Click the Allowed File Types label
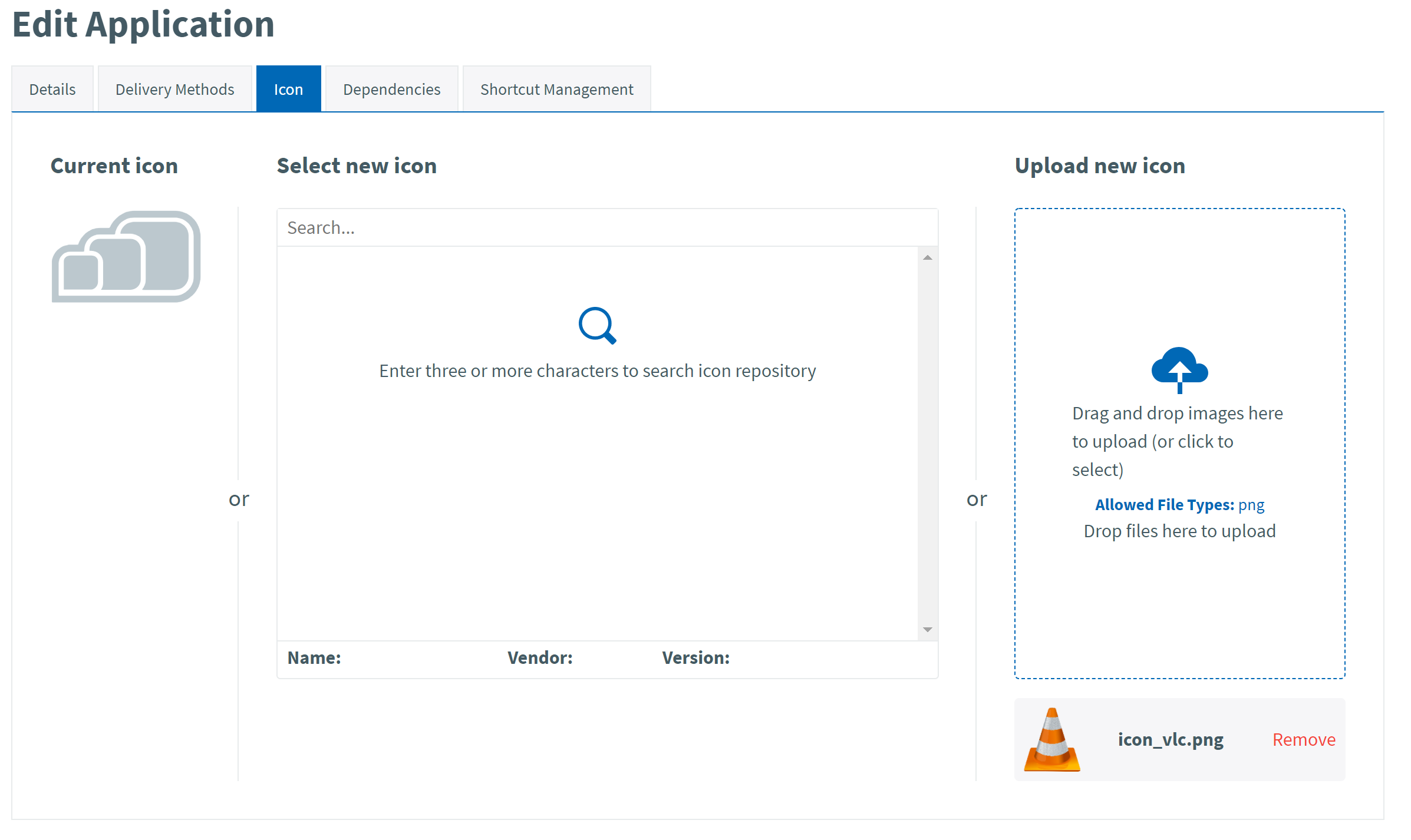The width and height of the screenshot is (1411, 840). (x=1164, y=505)
